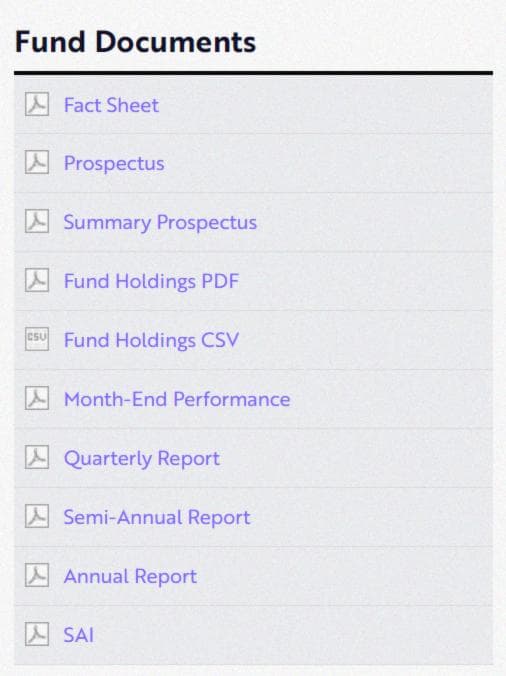Open the Summary Prospectus link
506x676 pixels.
point(160,223)
